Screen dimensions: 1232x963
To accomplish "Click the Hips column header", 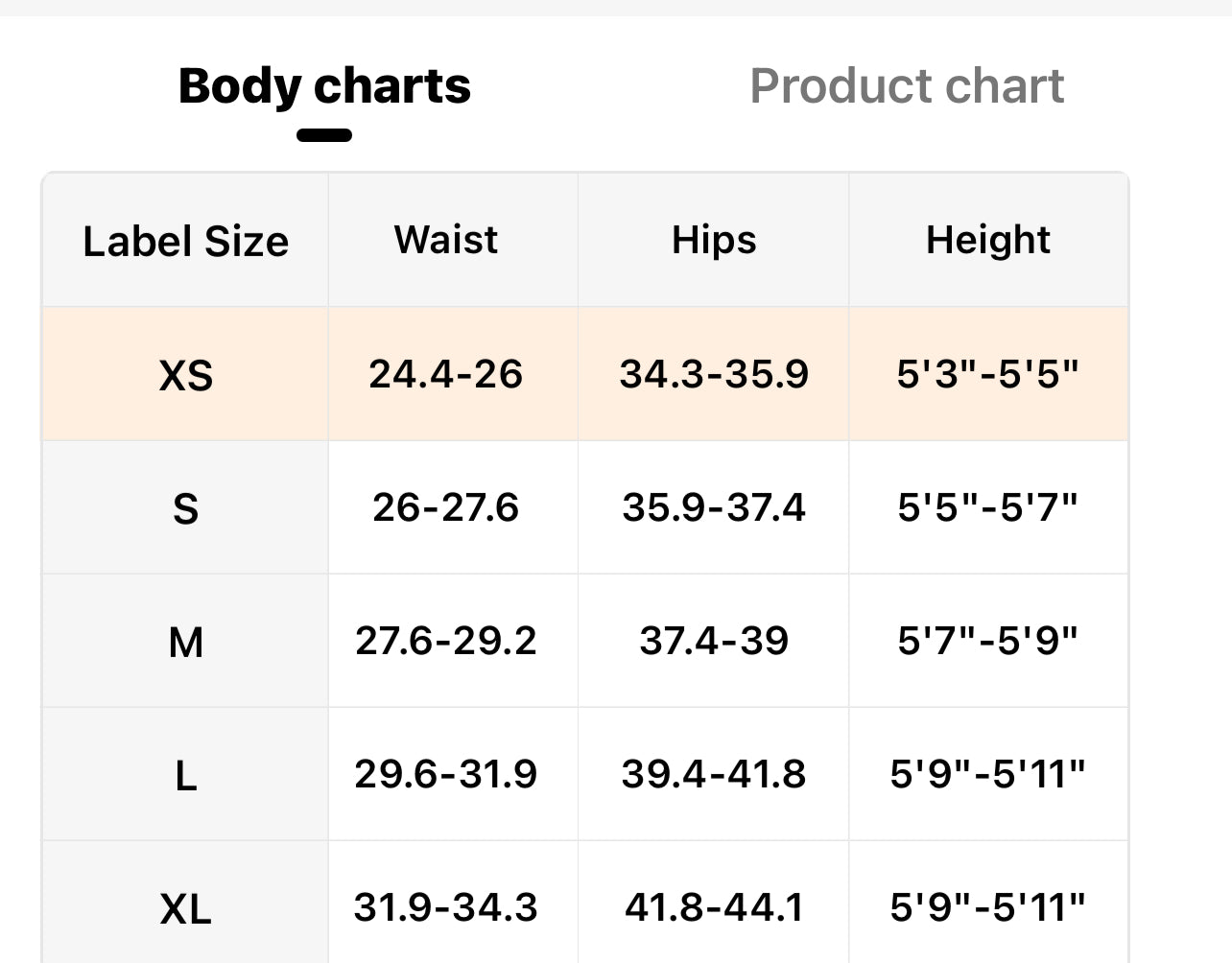I will pos(714,240).
